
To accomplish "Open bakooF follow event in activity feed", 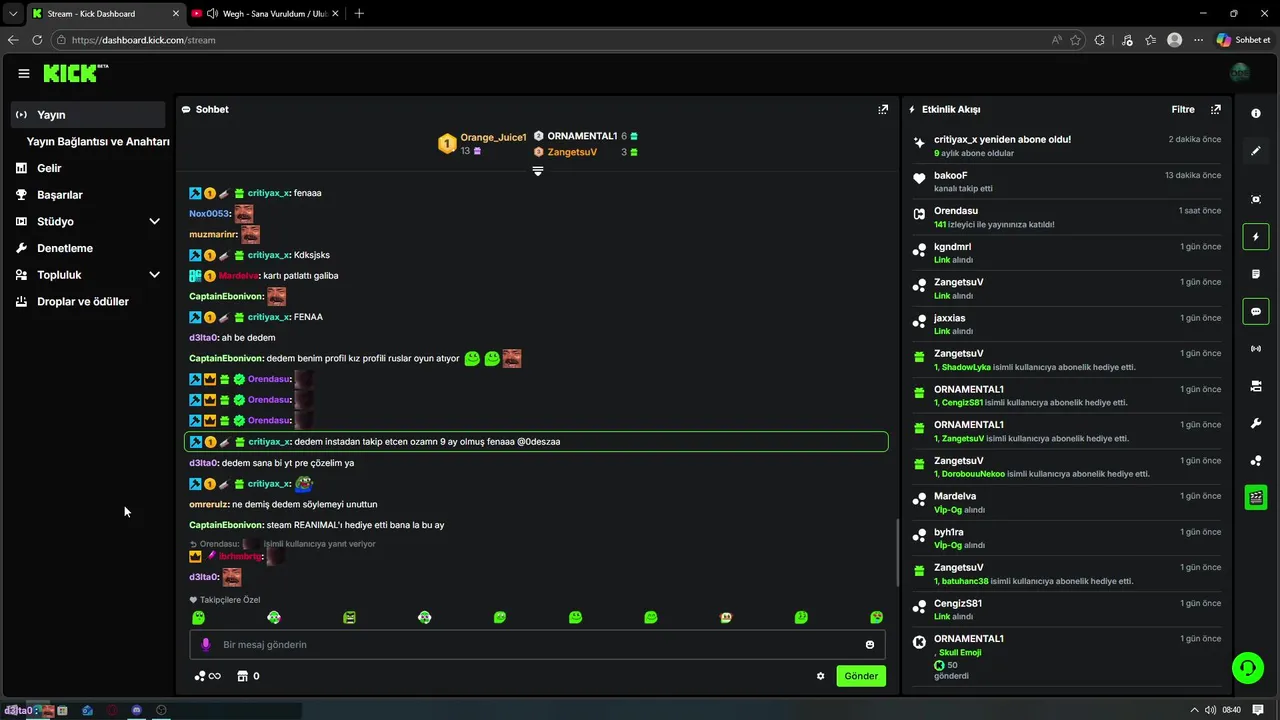I will 1068,181.
